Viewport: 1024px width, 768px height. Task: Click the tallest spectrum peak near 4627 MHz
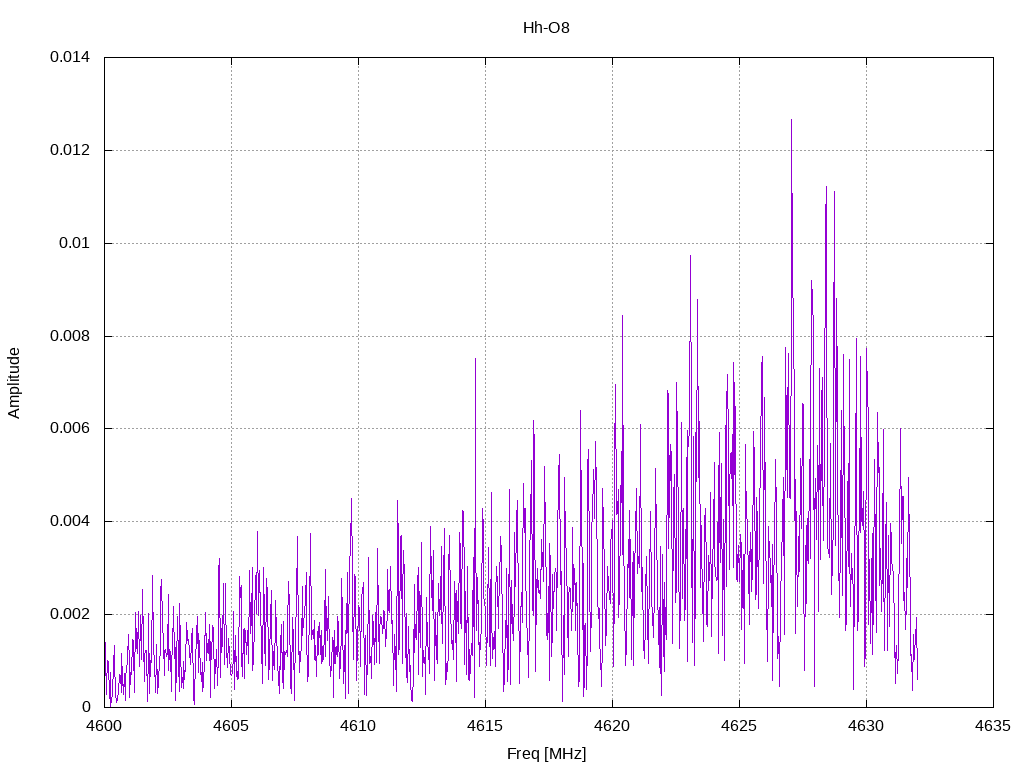(x=792, y=120)
